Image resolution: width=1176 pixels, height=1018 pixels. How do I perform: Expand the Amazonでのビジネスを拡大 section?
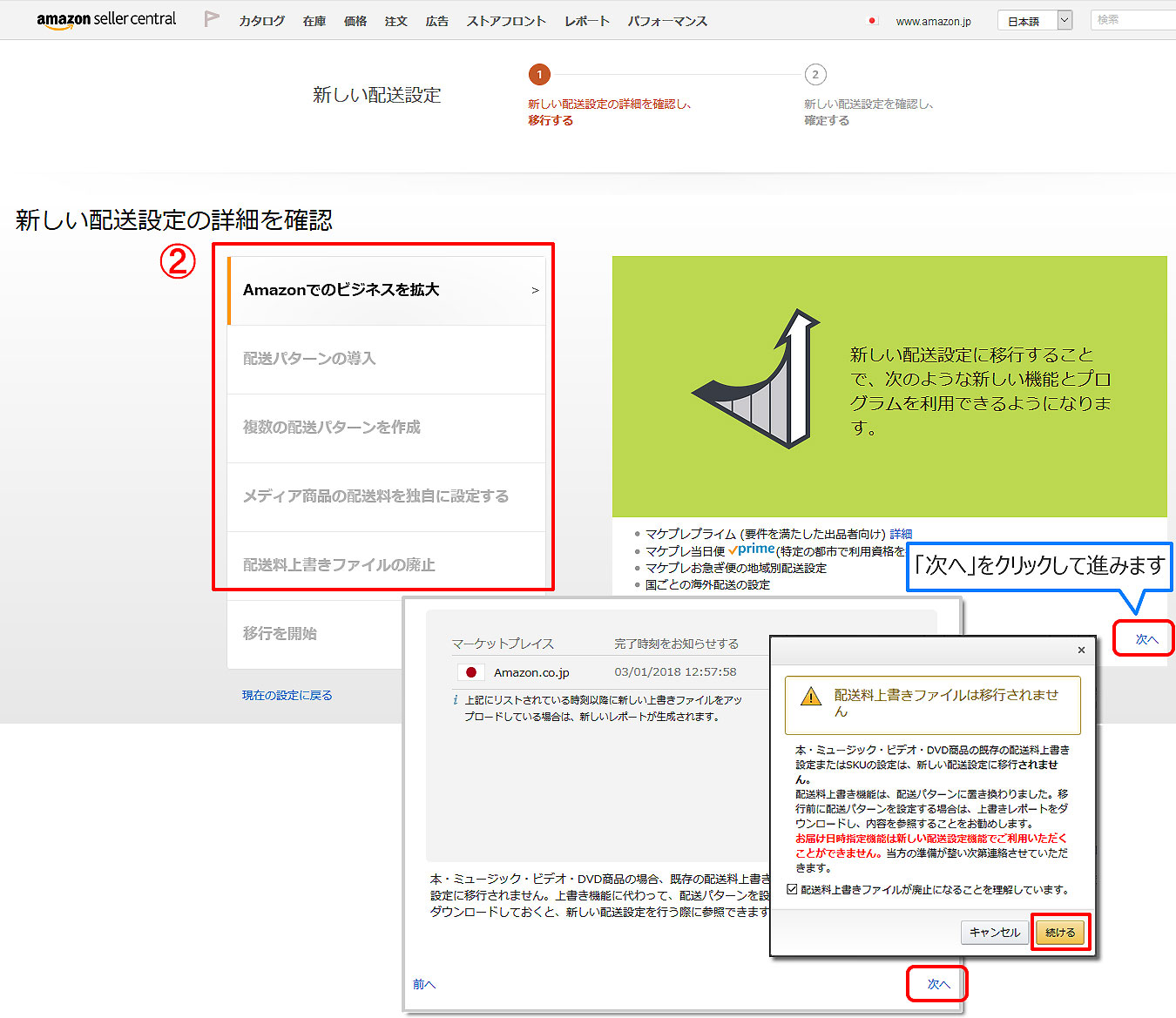[x=386, y=290]
